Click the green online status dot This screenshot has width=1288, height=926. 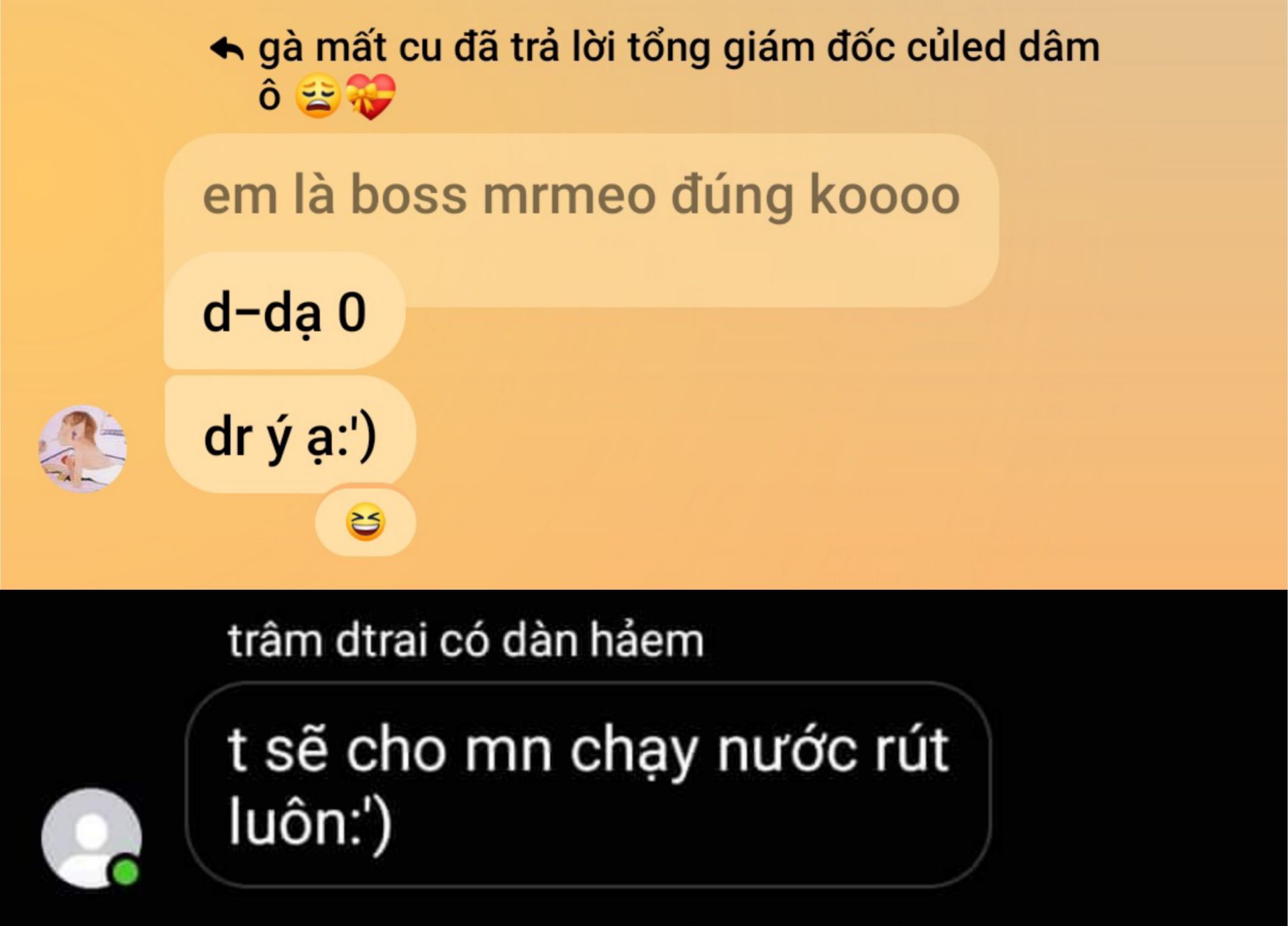pyautogui.click(x=125, y=872)
